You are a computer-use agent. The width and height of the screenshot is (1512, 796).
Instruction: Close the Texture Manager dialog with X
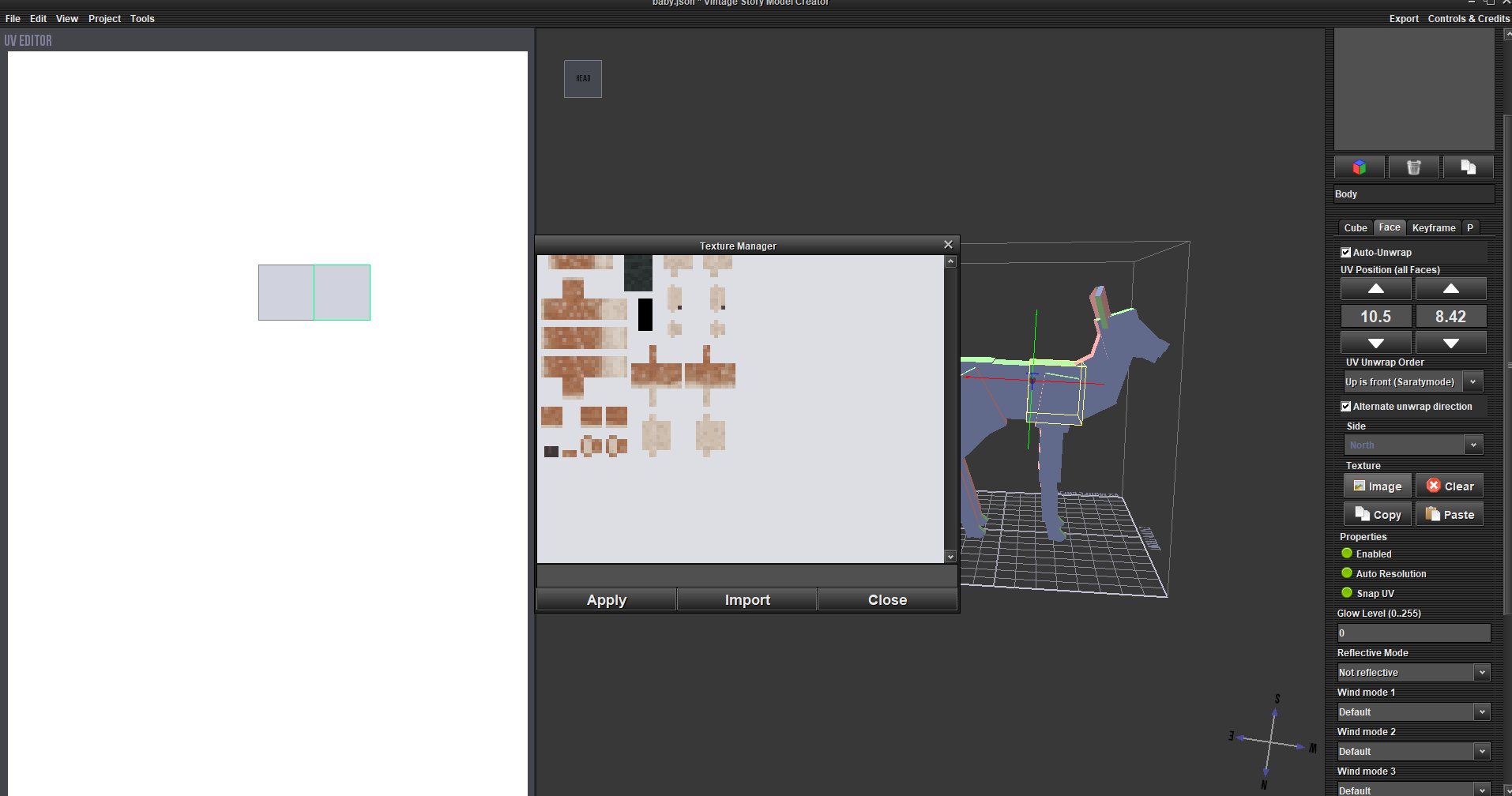pyautogui.click(x=948, y=245)
